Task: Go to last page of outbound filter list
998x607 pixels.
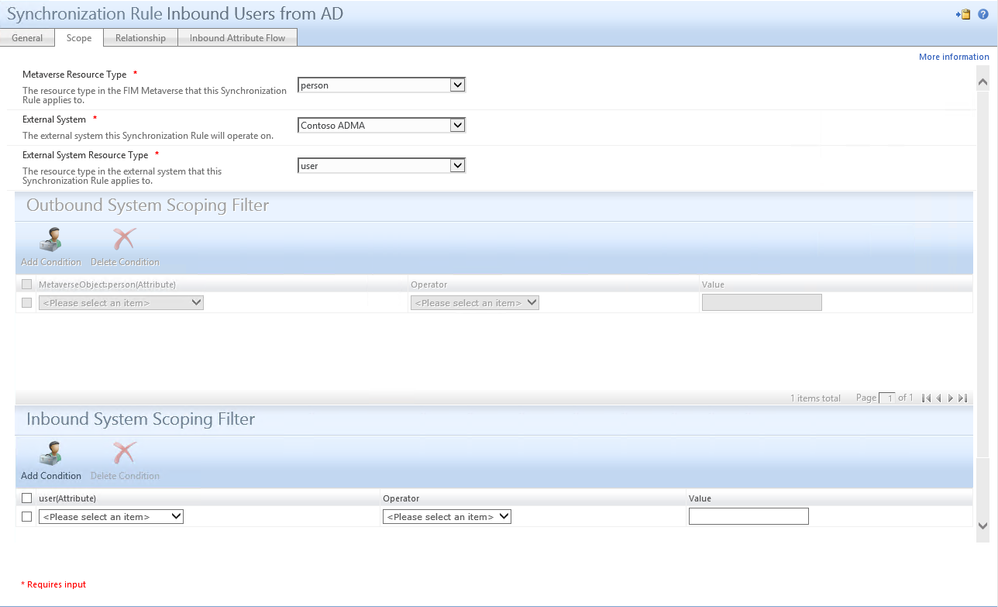Action: click(x=962, y=397)
